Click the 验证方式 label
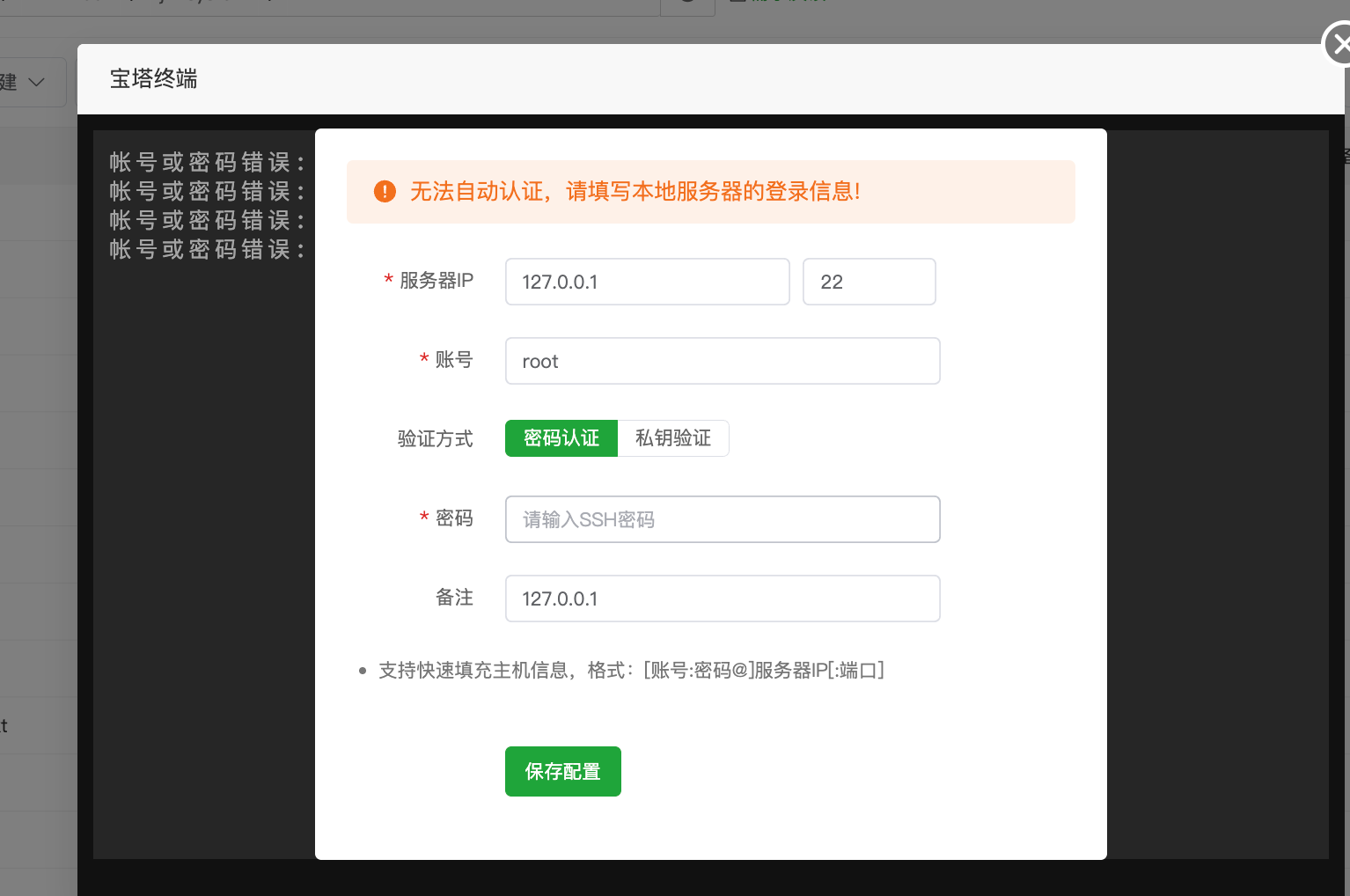Viewport: 1350px width, 896px height. click(x=436, y=438)
